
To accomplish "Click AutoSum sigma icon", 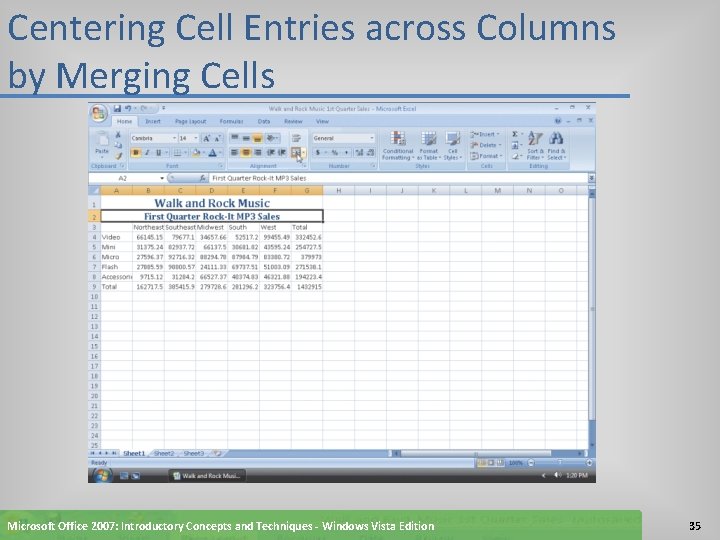I will 515,134.
